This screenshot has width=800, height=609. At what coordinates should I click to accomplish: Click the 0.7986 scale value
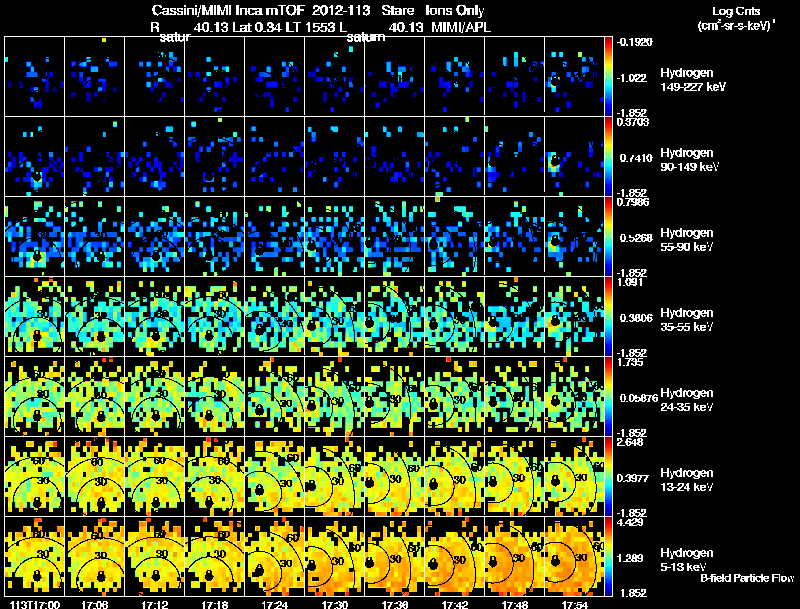633,202
